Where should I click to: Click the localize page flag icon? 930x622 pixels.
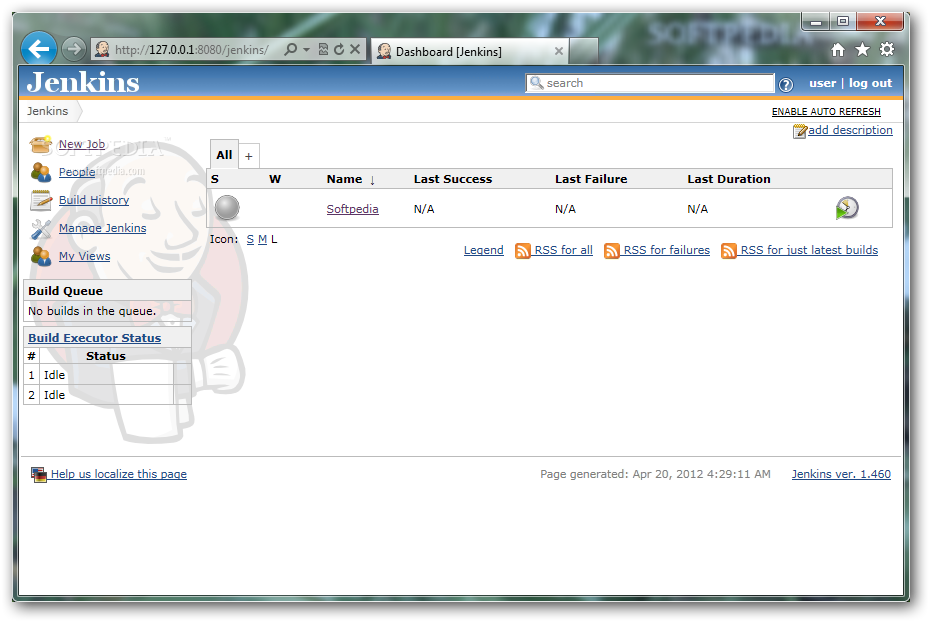(39, 475)
